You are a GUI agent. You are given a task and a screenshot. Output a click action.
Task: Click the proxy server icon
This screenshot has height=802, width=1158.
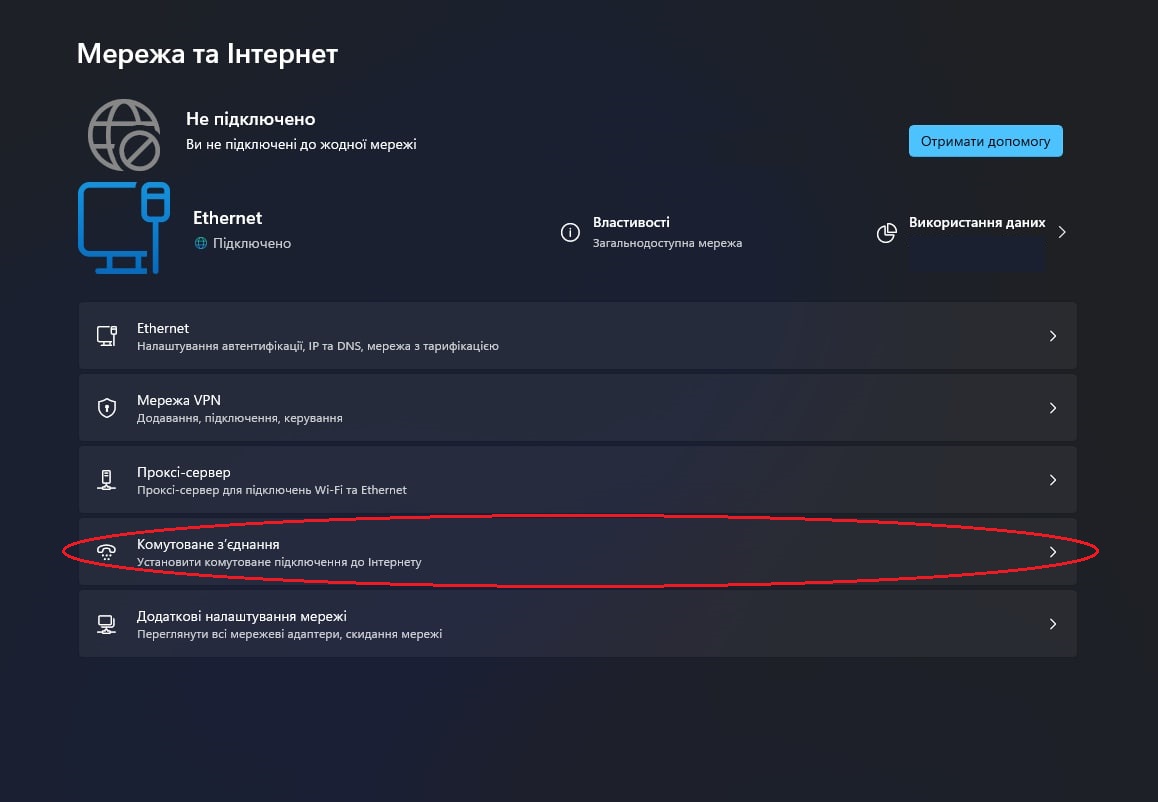click(x=107, y=480)
